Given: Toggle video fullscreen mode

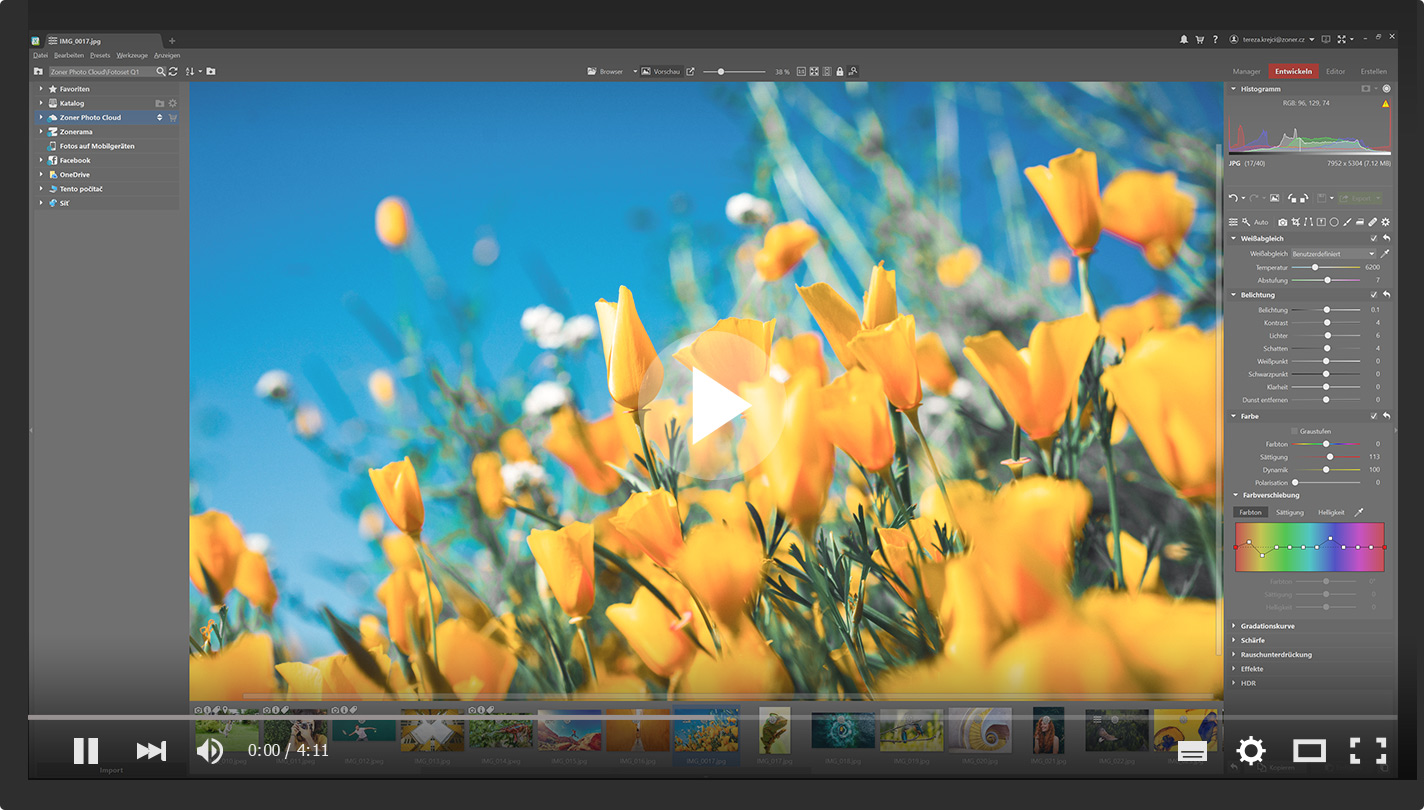Looking at the screenshot, I should 1367,750.
